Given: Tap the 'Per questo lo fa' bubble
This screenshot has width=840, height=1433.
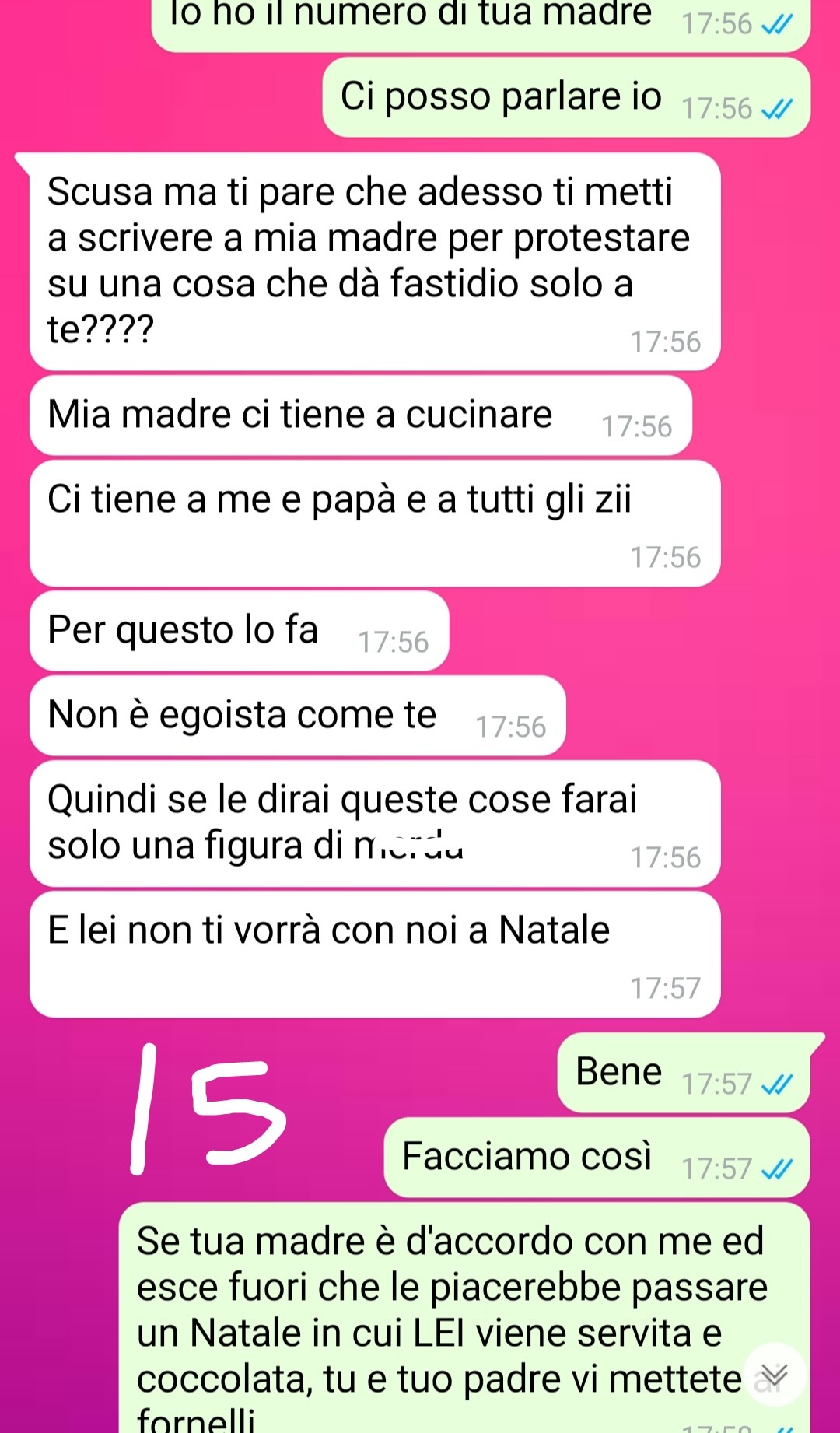Looking at the screenshot, I should coord(240,631).
